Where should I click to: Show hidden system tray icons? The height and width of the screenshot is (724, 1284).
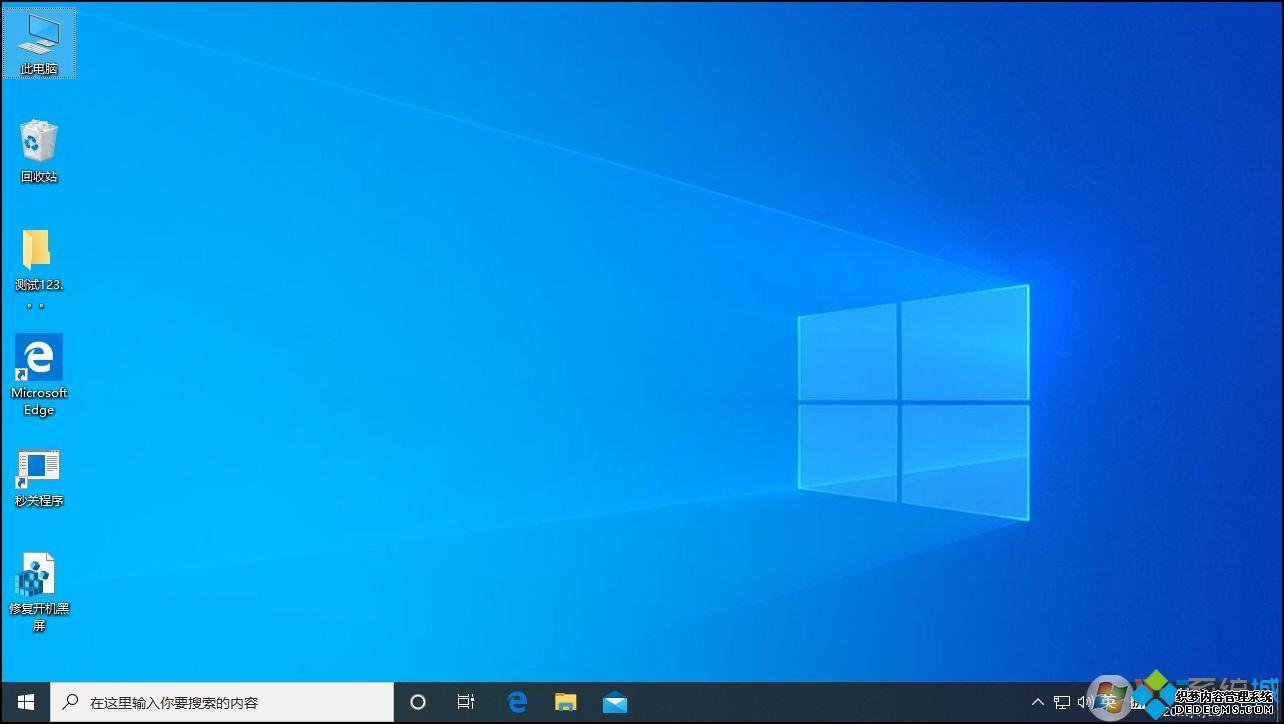pyautogui.click(x=1038, y=703)
